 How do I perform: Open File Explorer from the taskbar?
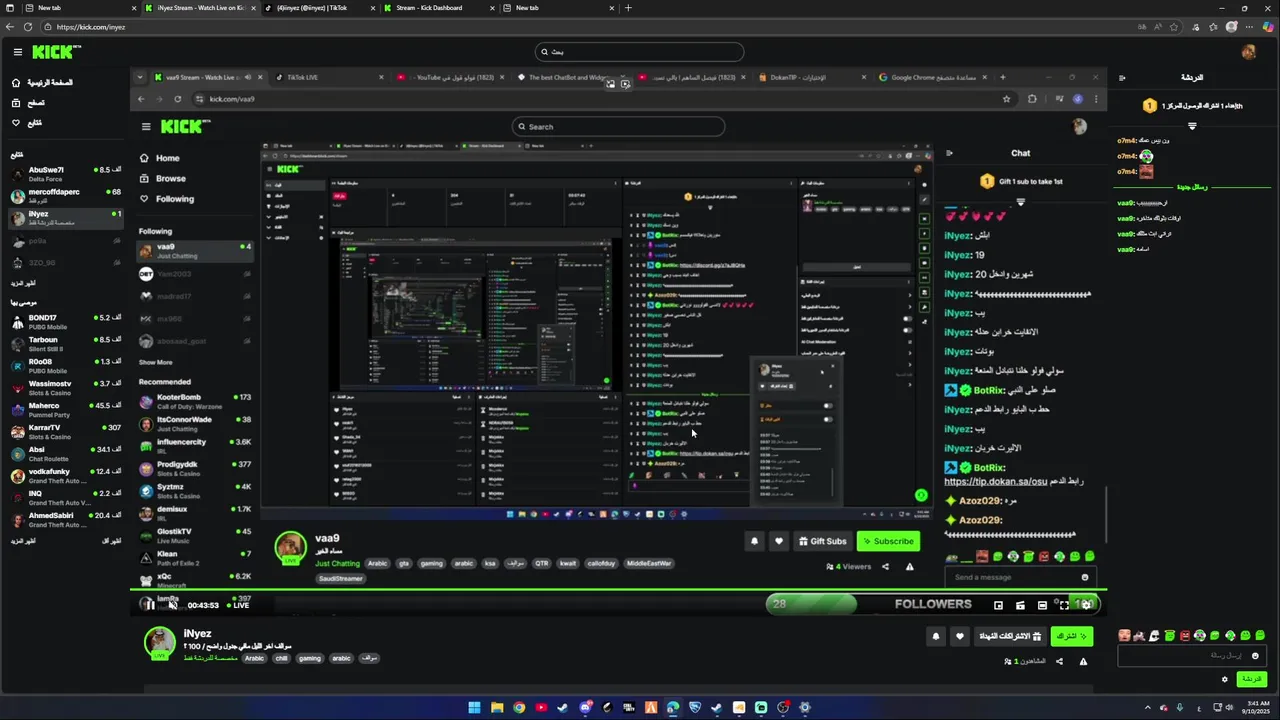[496, 708]
